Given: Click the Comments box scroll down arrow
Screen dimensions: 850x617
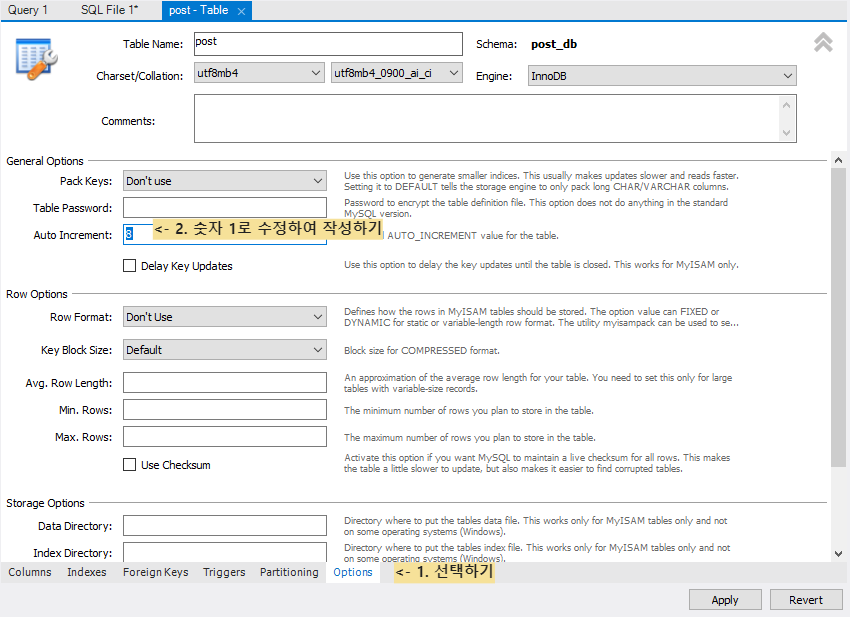Looking at the screenshot, I should click(786, 133).
